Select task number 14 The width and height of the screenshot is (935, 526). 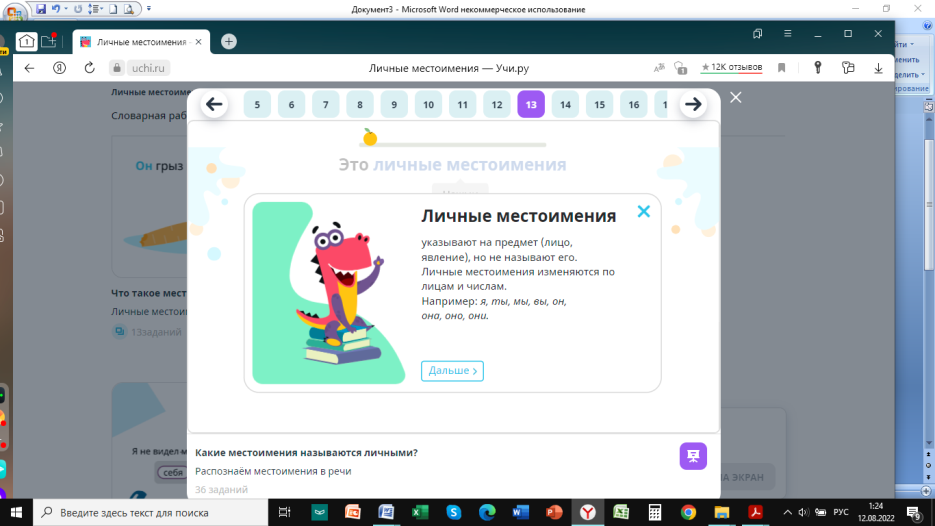[565, 104]
